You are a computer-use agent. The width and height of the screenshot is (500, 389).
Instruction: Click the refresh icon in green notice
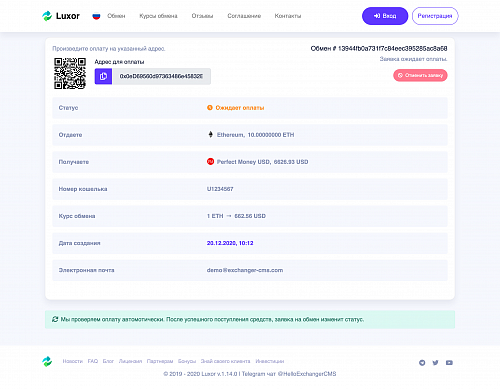point(55,319)
